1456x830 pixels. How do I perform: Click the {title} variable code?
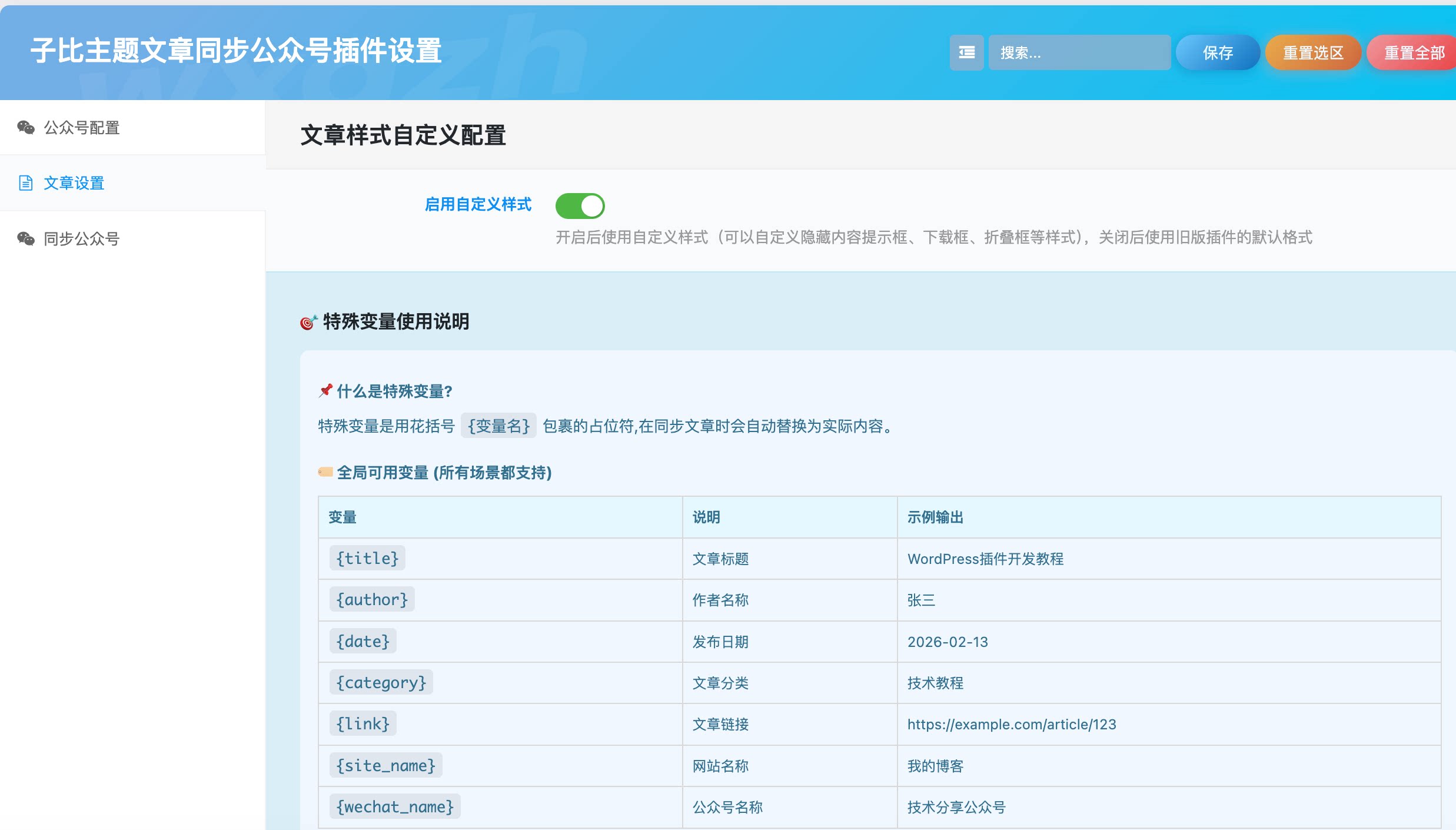click(x=367, y=558)
